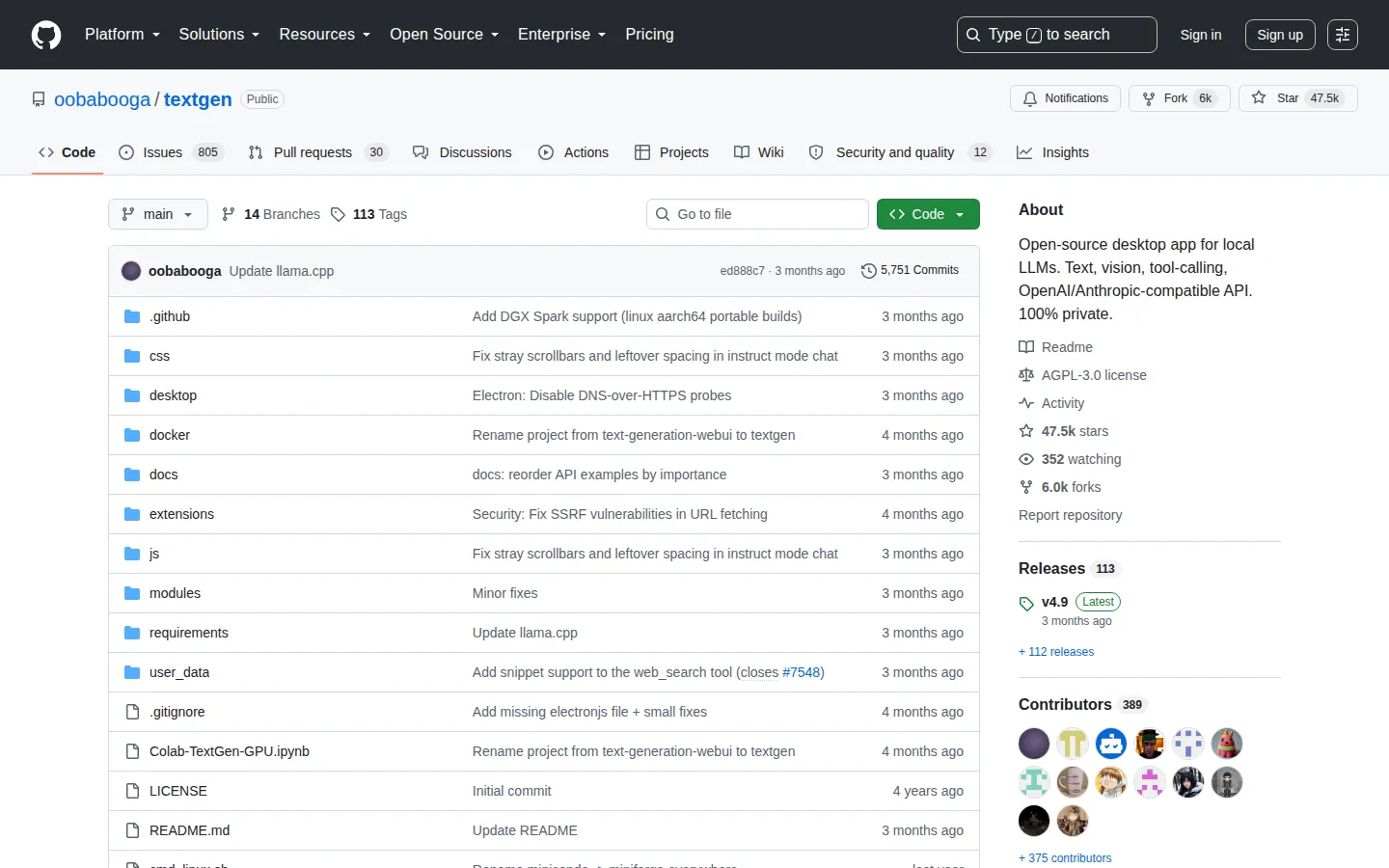The height and width of the screenshot is (868, 1389).
Task: Open the desktop folder
Action: (173, 395)
